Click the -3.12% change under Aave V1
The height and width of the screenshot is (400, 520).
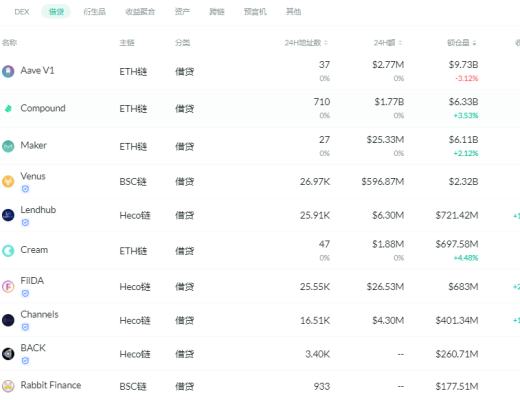(x=467, y=79)
